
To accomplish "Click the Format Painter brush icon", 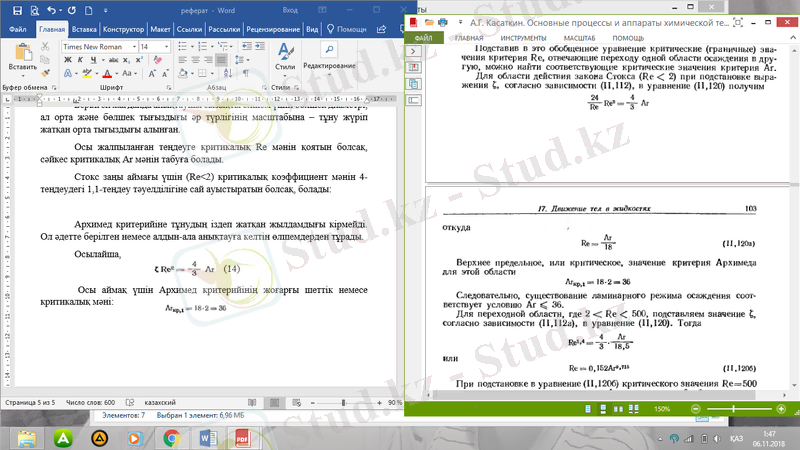I will click(x=44, y=74).
